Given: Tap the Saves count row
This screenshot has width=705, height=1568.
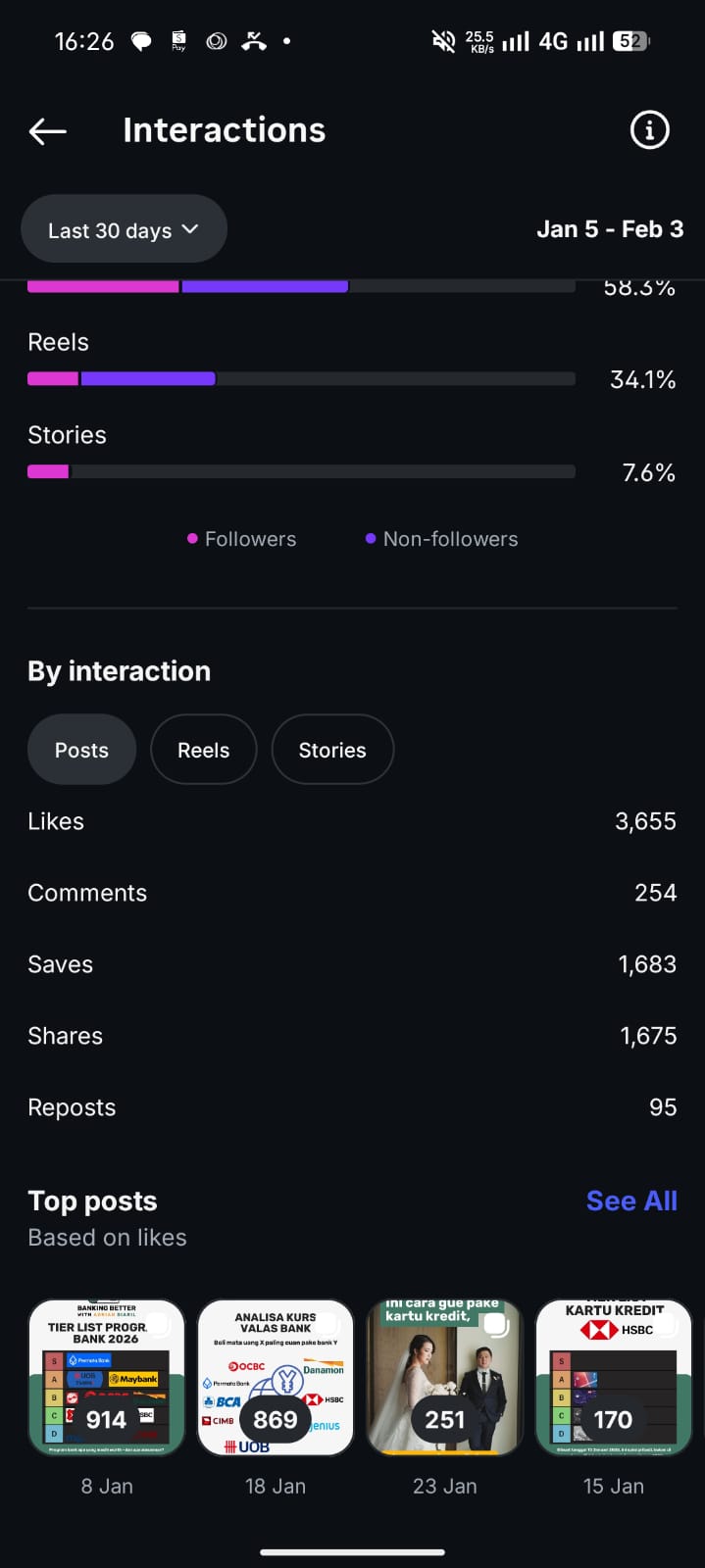Looking at the screenshot, I should coord(352,964).
